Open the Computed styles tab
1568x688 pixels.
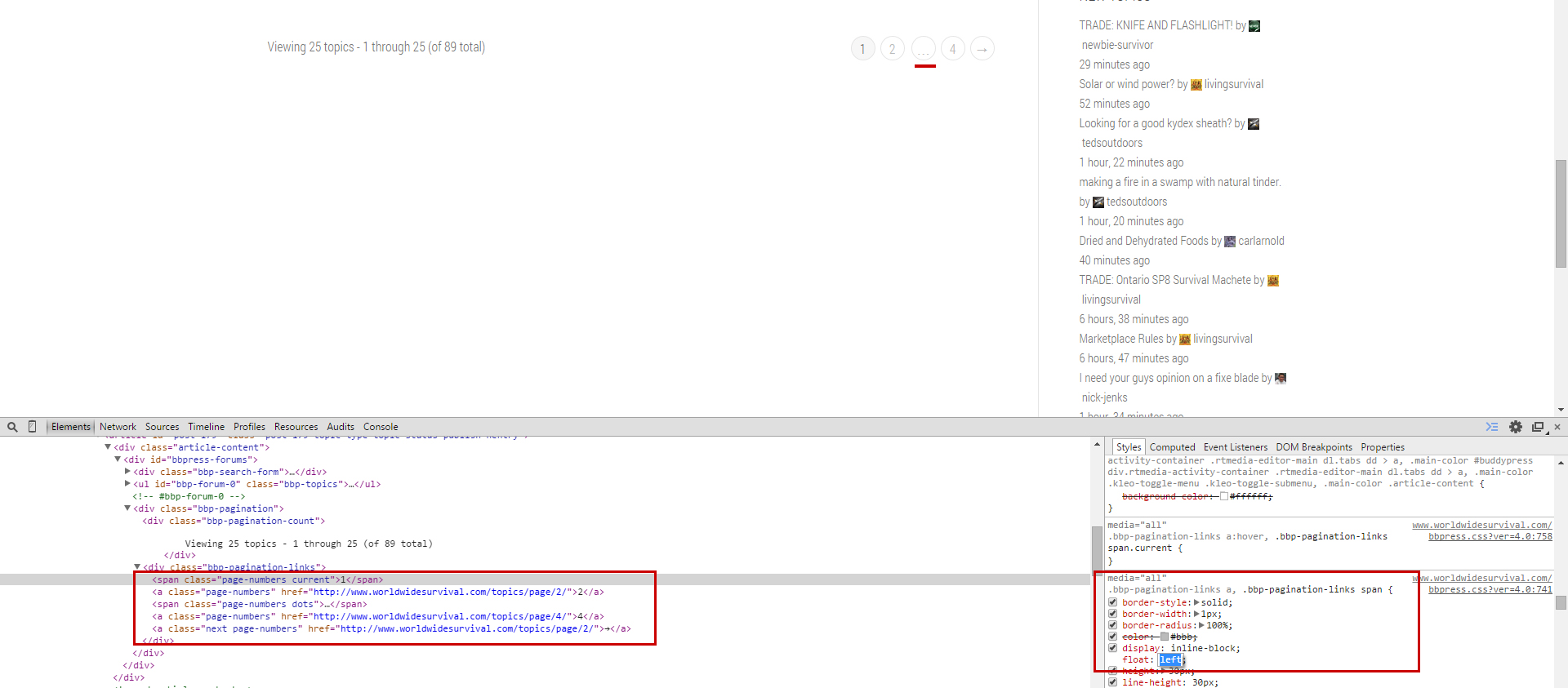pyautogui.click(x=1172, y=447)
